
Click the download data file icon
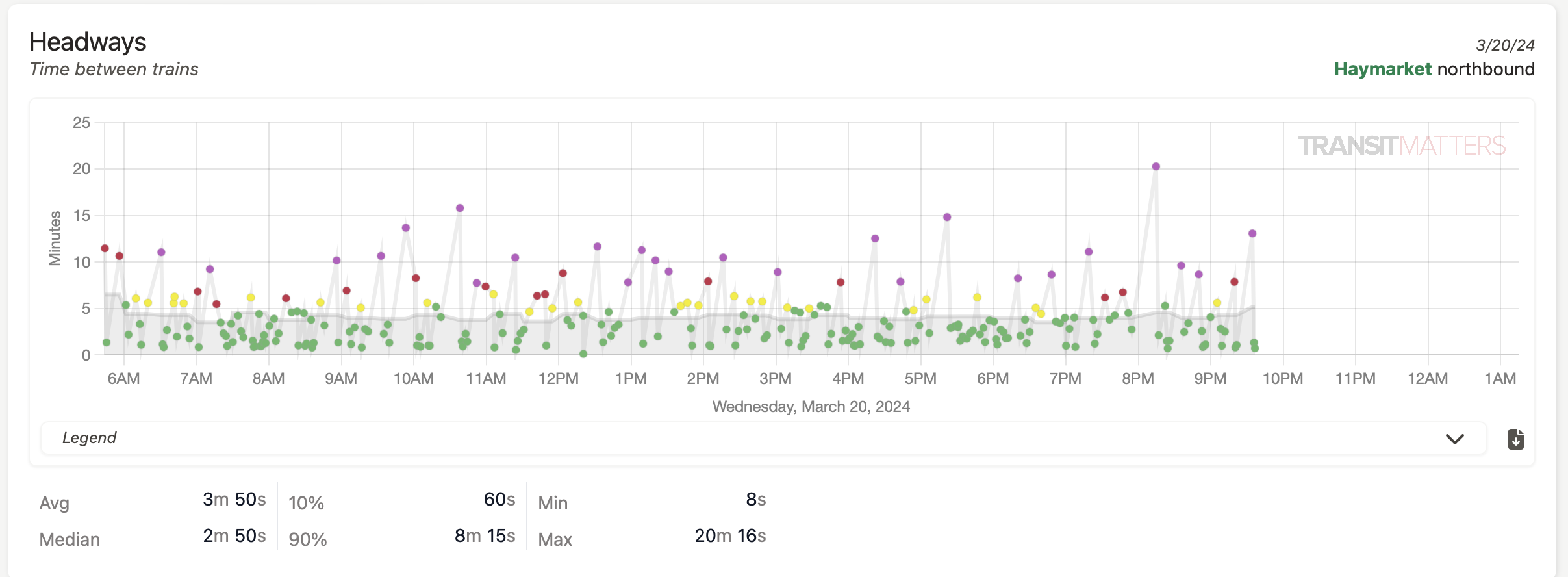click(x=1515, y=439)
